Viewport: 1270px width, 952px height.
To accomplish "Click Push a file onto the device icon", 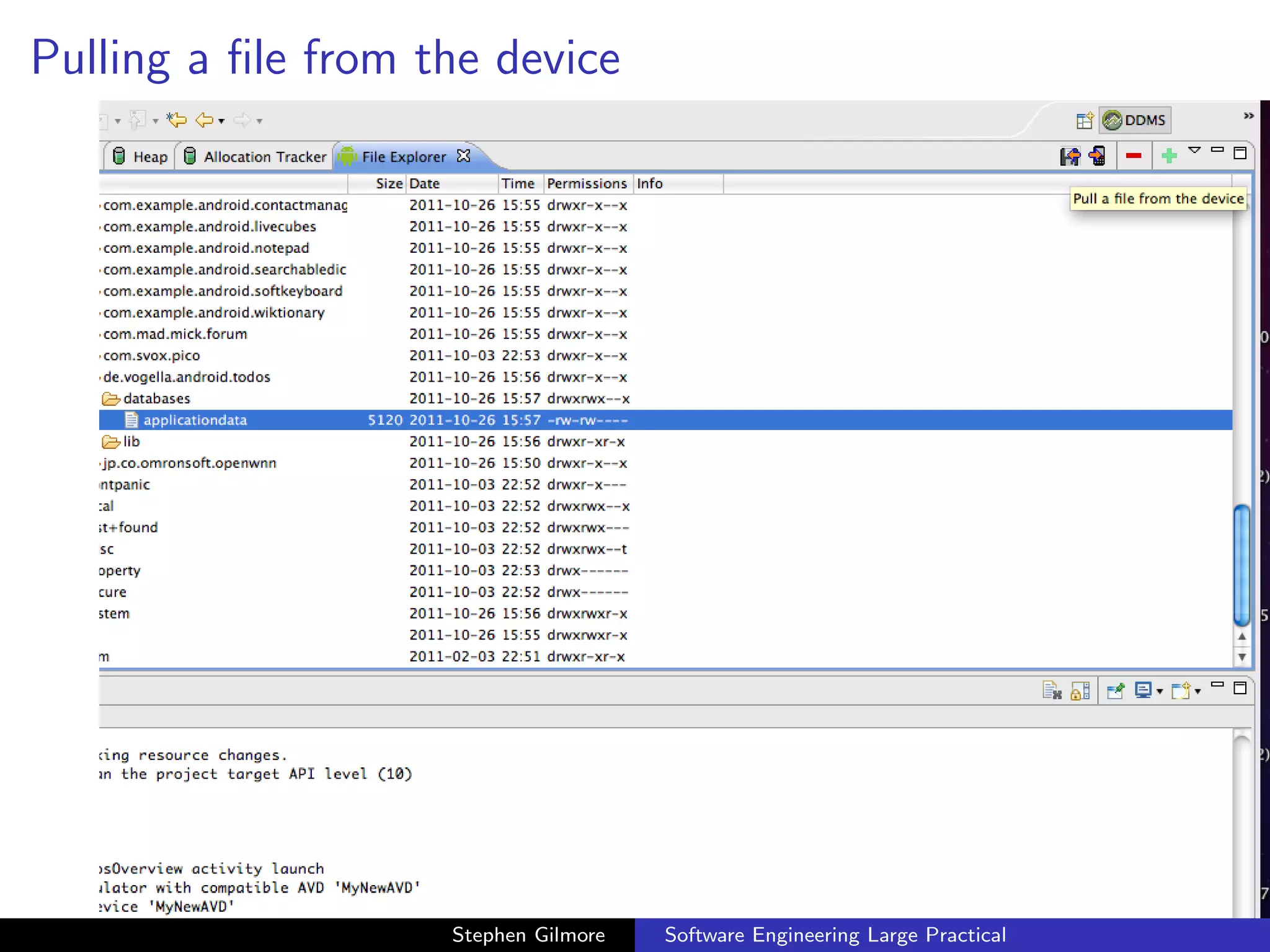I will 1097,156.
